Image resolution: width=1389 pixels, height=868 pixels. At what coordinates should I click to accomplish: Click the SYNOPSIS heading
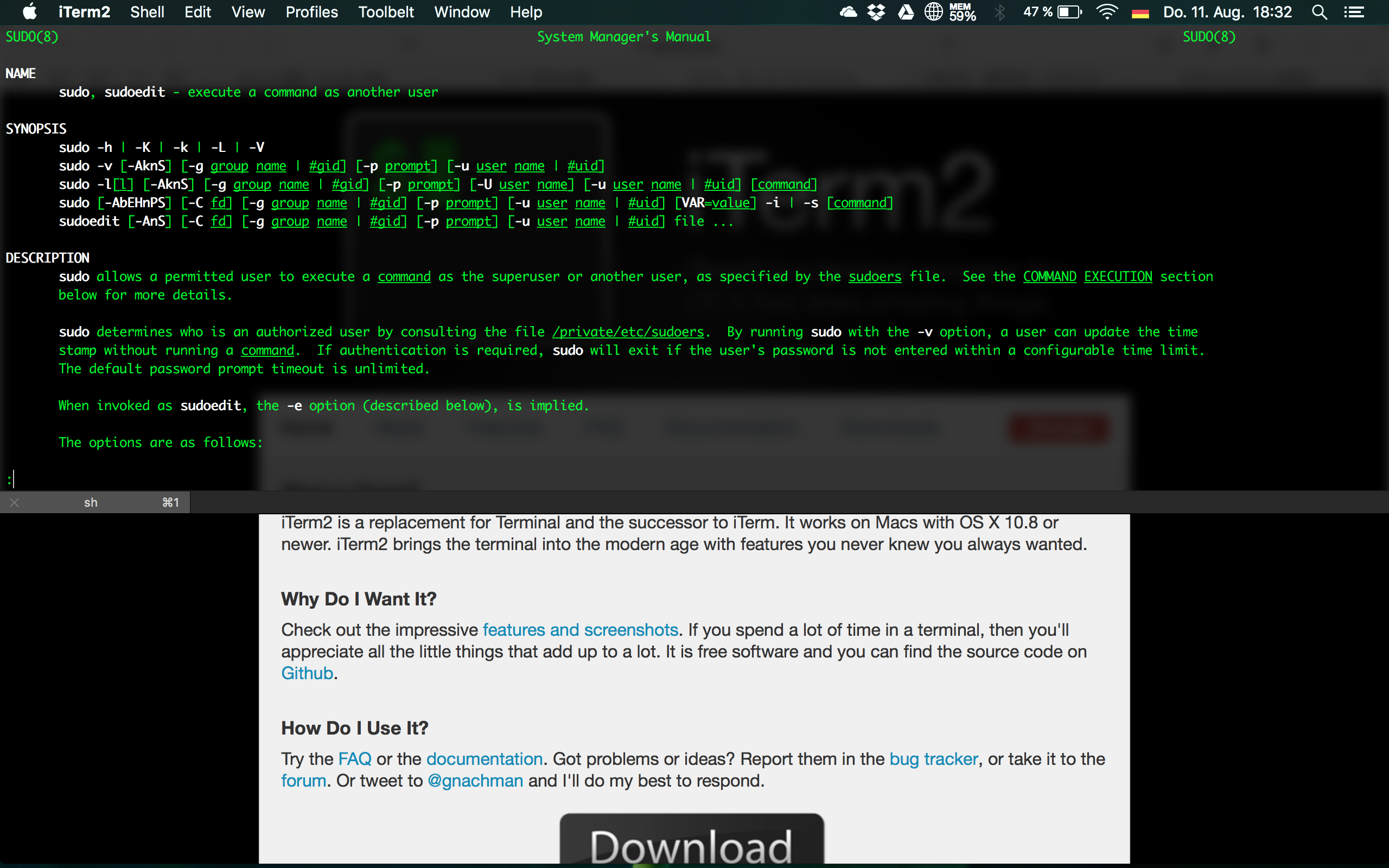click(36, 129)
